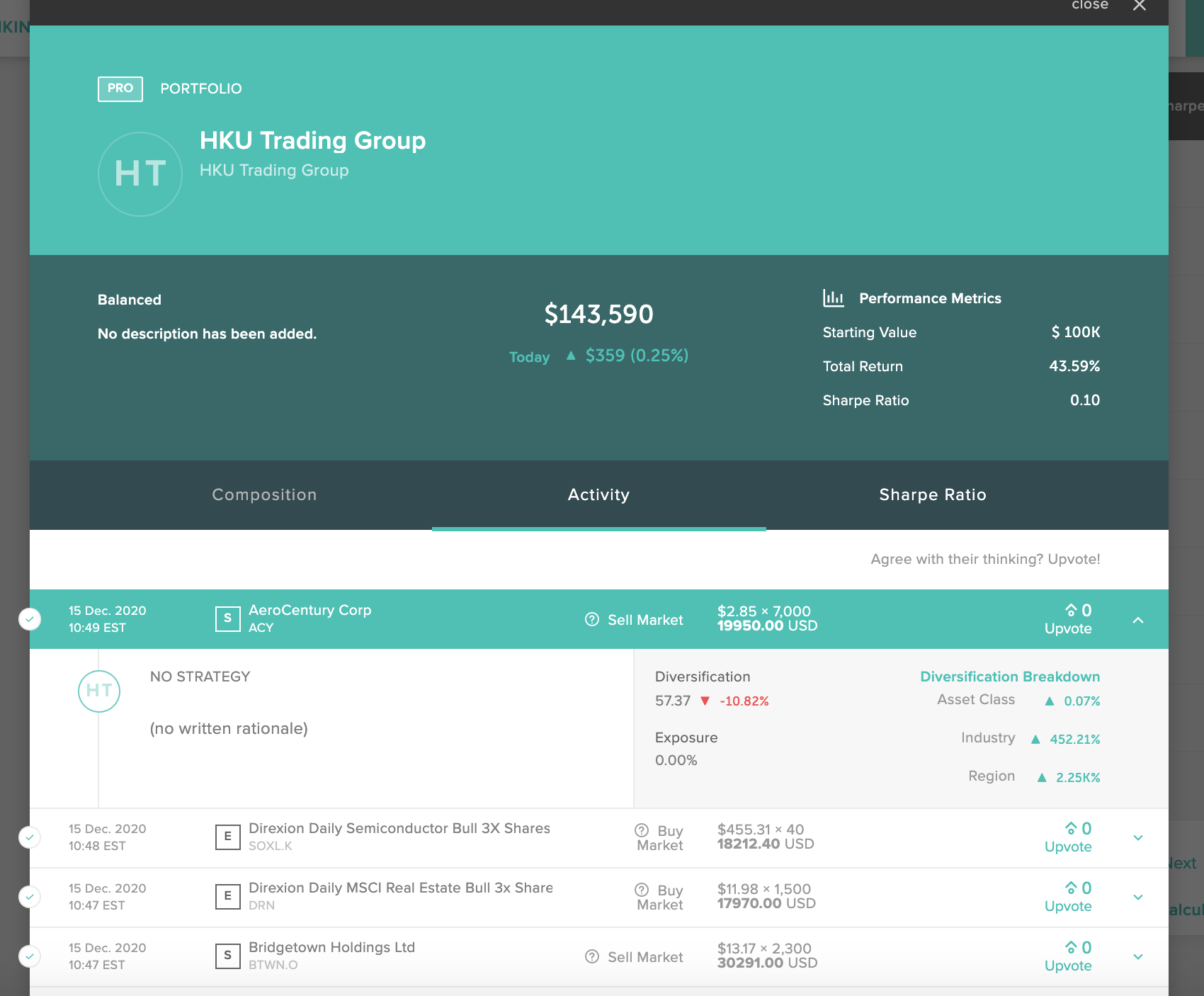This screenshot has width=1204, height=996.
Task: Click the Direxion Daily MSCI Real Estate name
Action: [401, 888]
